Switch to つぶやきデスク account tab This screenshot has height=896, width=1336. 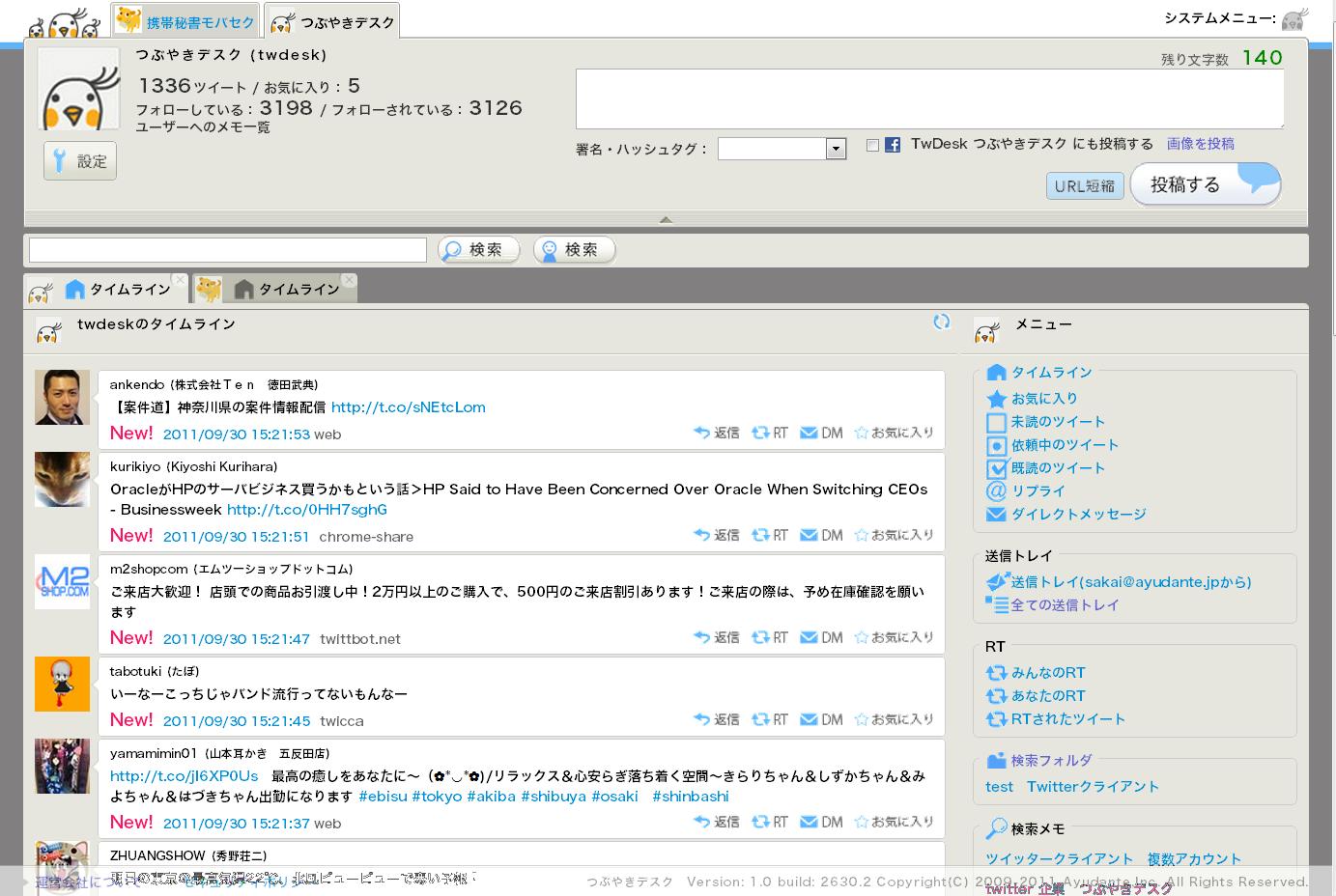click(332, 21)
